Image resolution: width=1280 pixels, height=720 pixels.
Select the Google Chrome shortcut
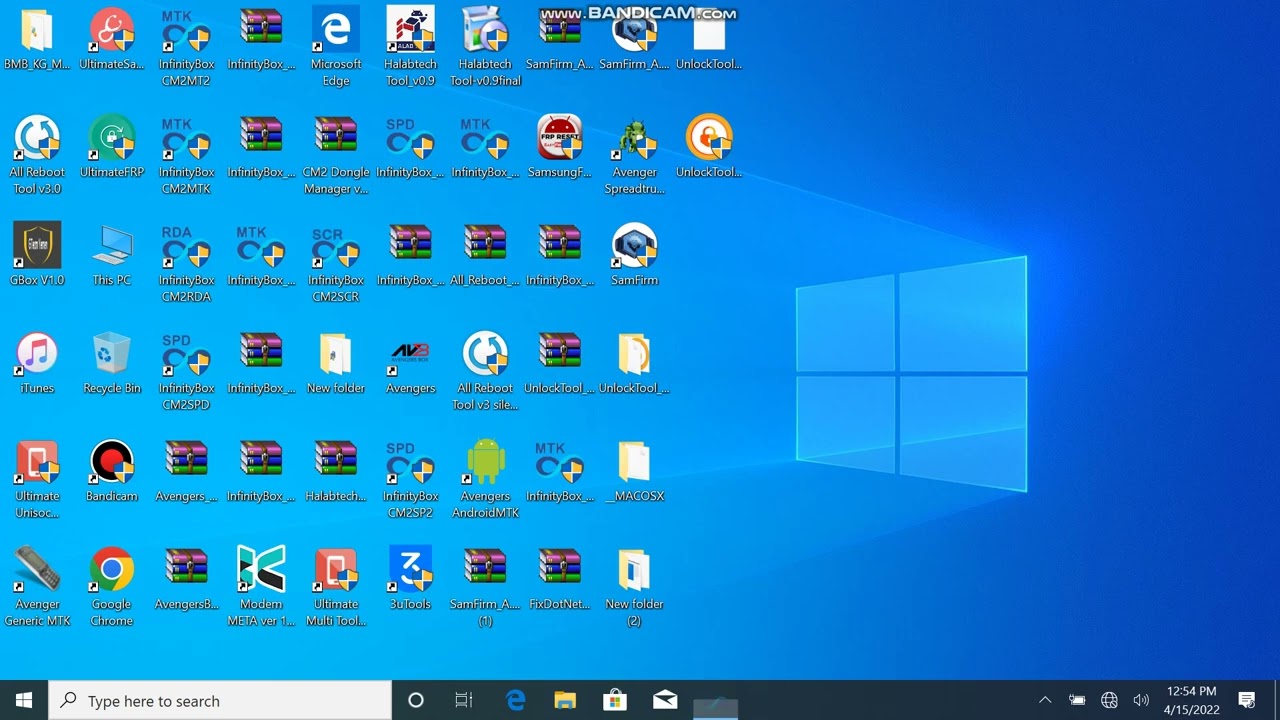point(112,570)
